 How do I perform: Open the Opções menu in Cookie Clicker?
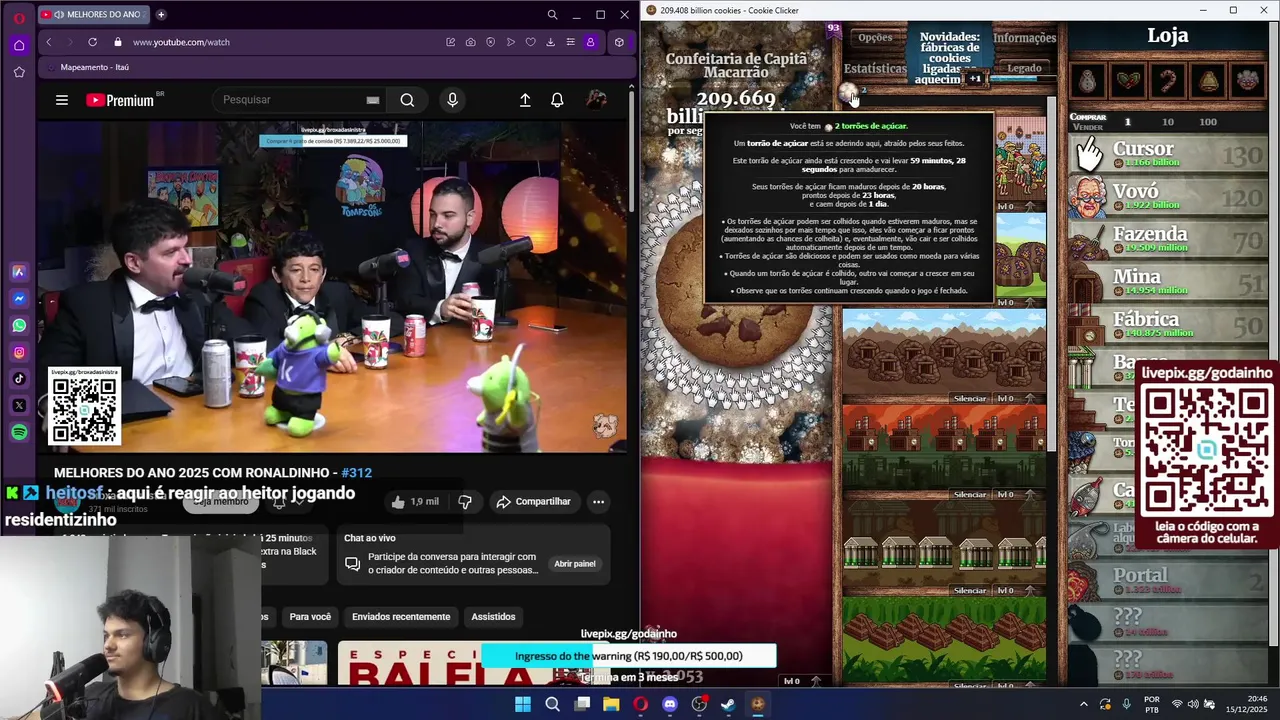[875, 38]
